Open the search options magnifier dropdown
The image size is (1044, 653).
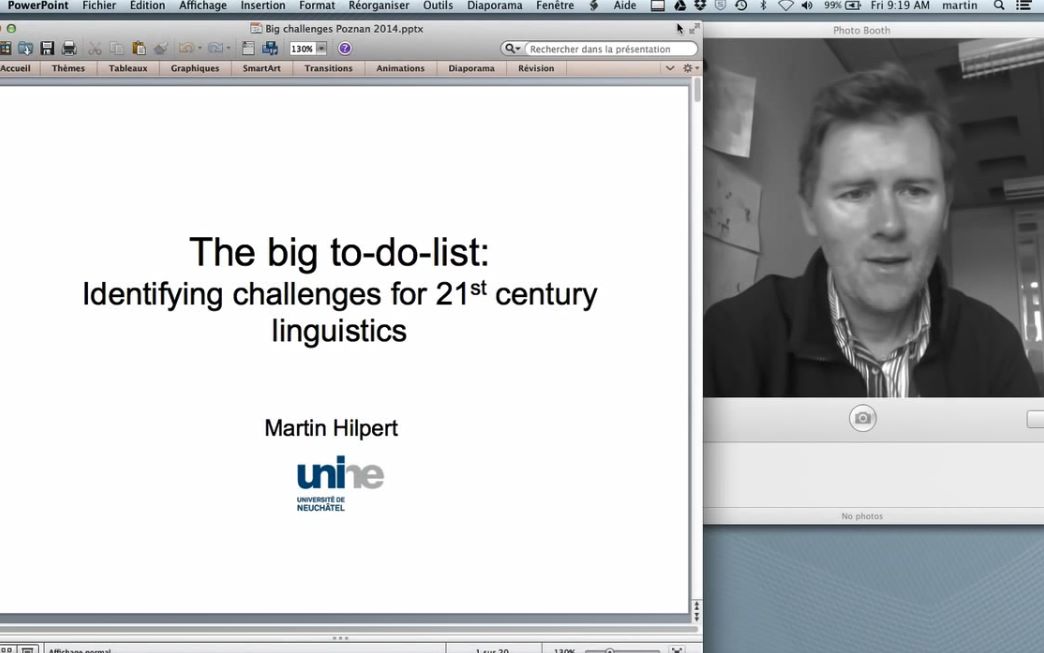click(512, 49)
